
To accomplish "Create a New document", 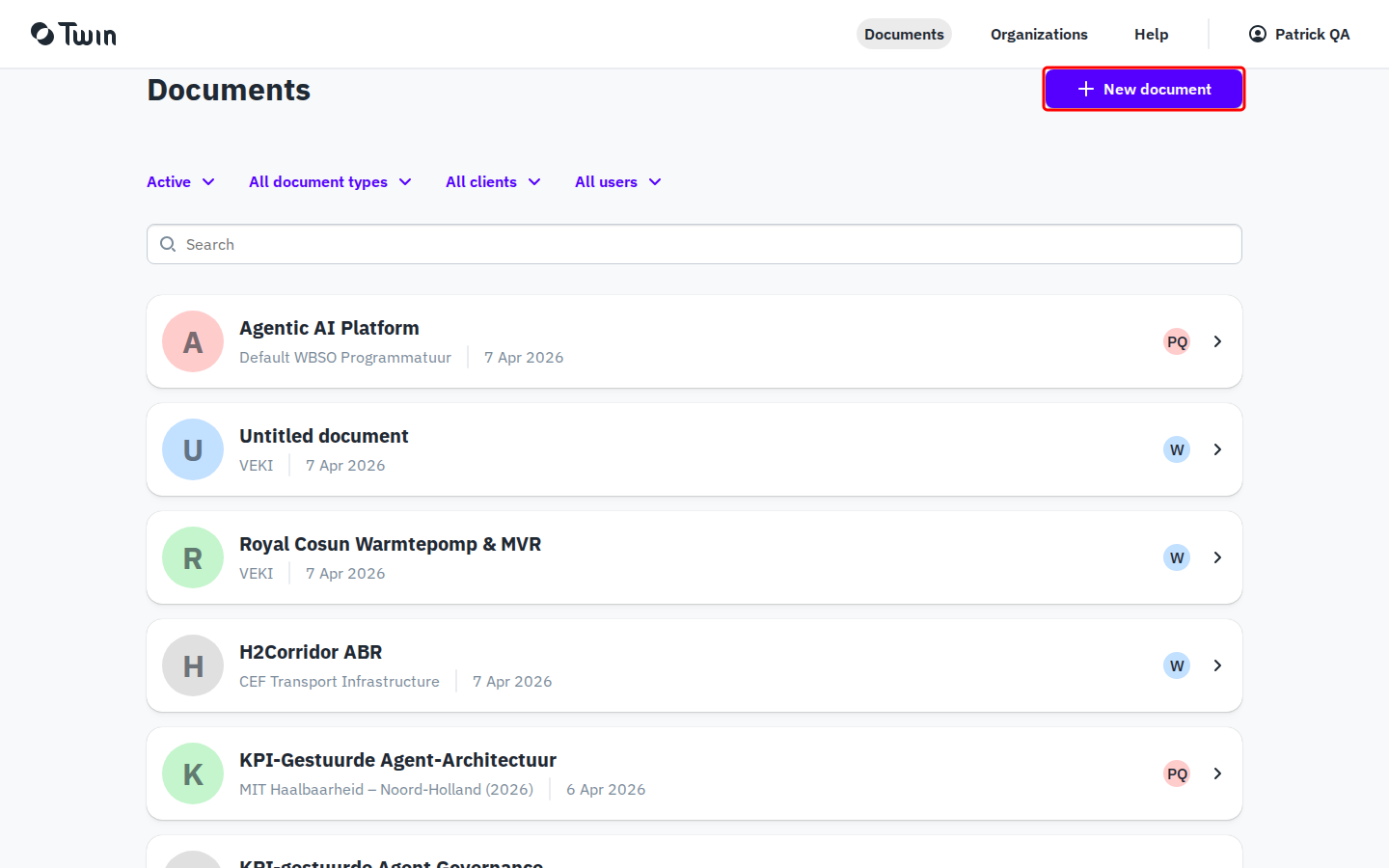I will 1144,89.
